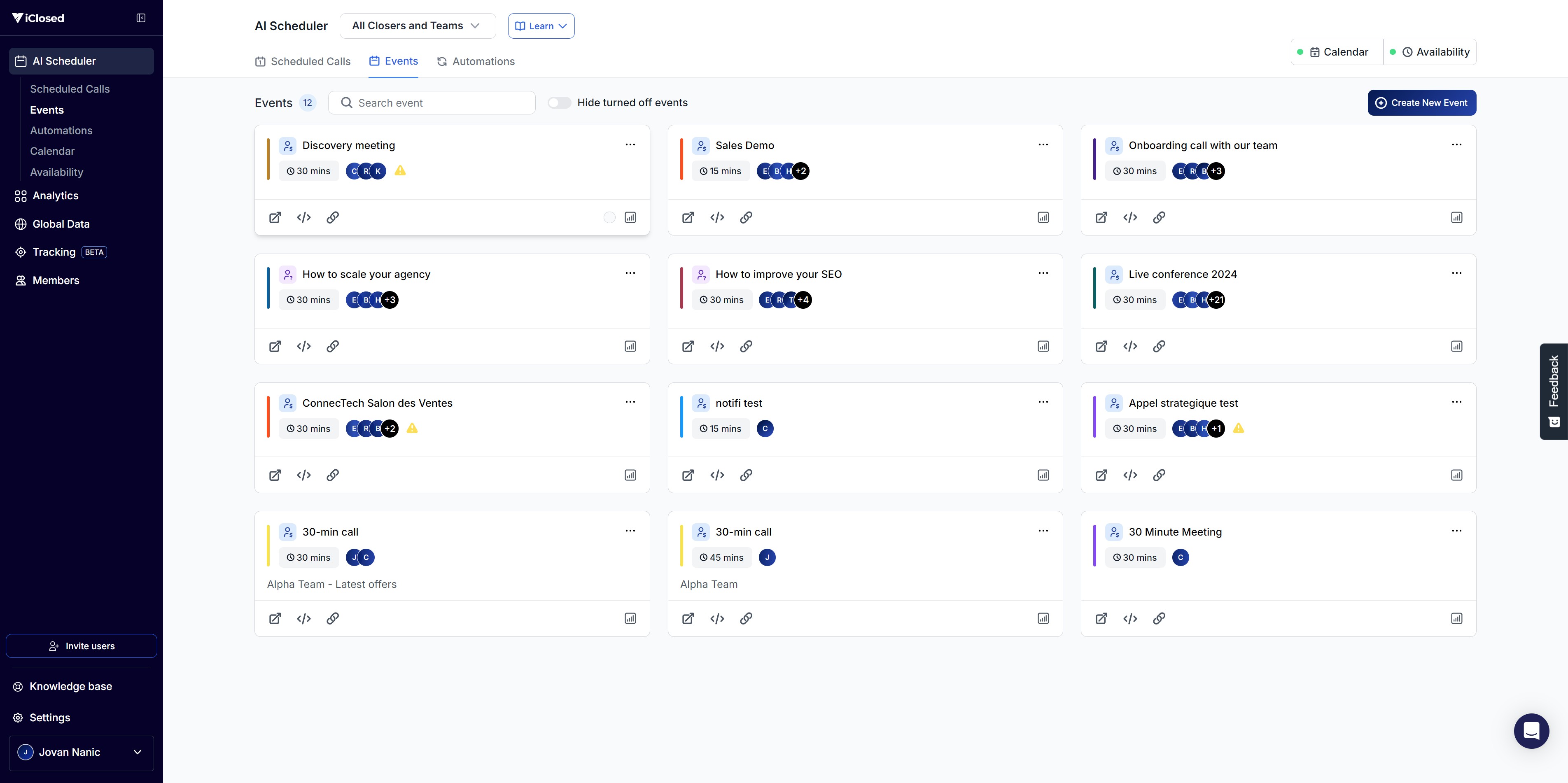Click embed code icon on Sales Demo card
Screen dimensions: 1568x783
pos(717,217)
